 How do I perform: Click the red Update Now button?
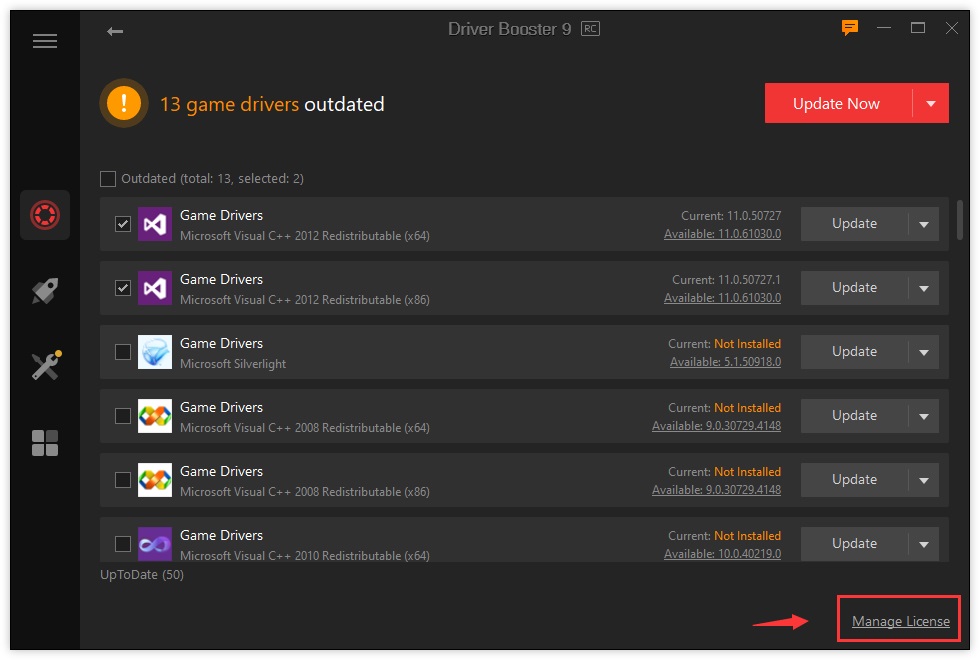coord(838,103)
